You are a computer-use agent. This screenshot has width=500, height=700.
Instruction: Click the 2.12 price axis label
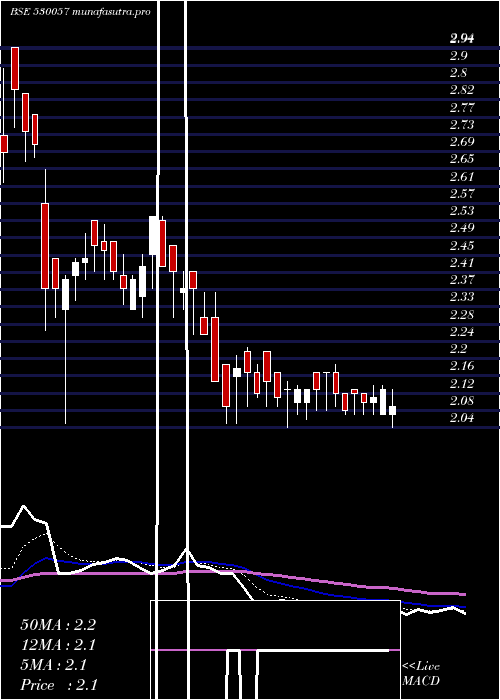[x=462, y=384]
